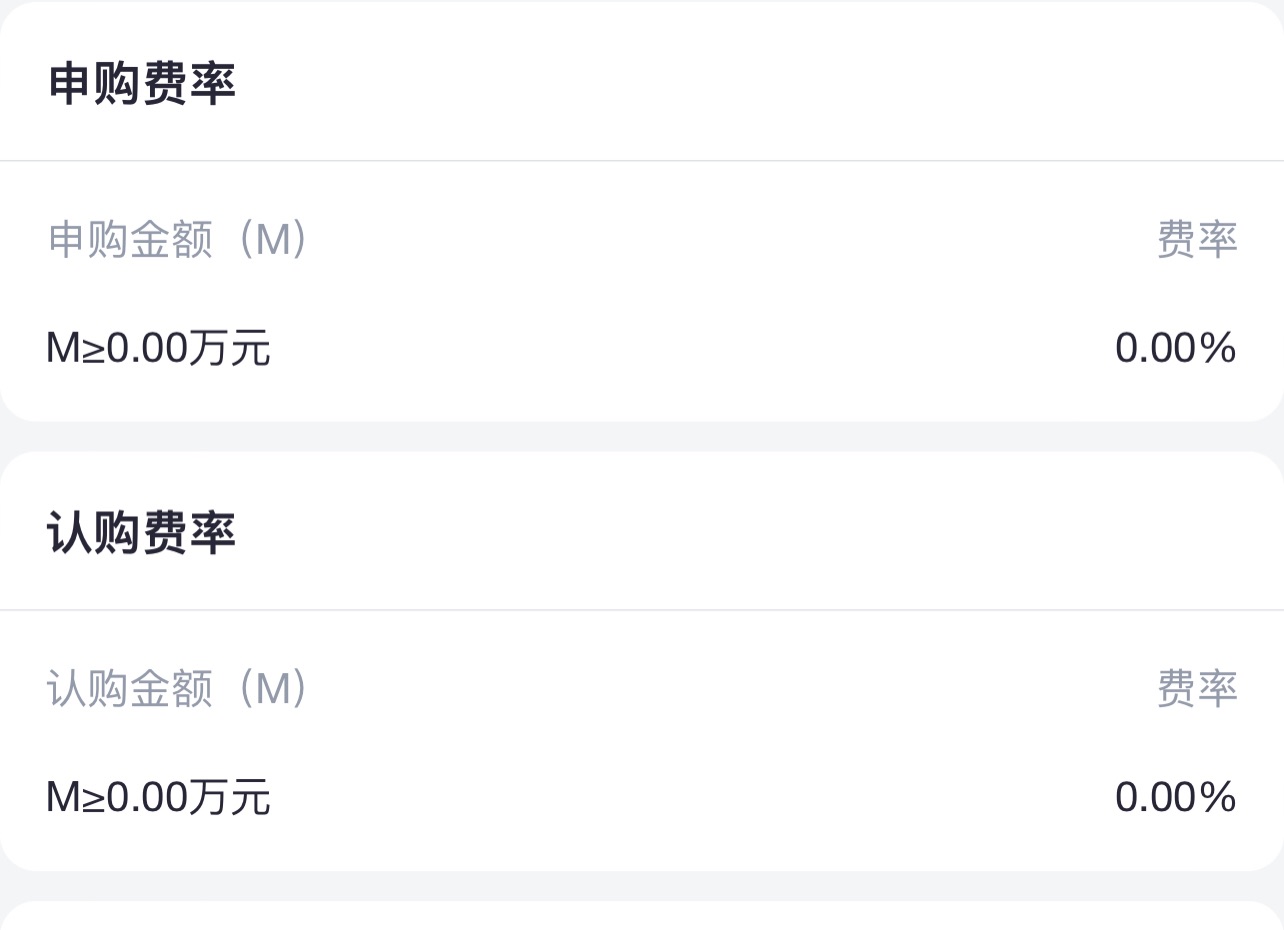Image resolution: width=1284 pixels, height=930 pixels.
Task: Click divider line below 申购费率 heading
Action: 642,160
